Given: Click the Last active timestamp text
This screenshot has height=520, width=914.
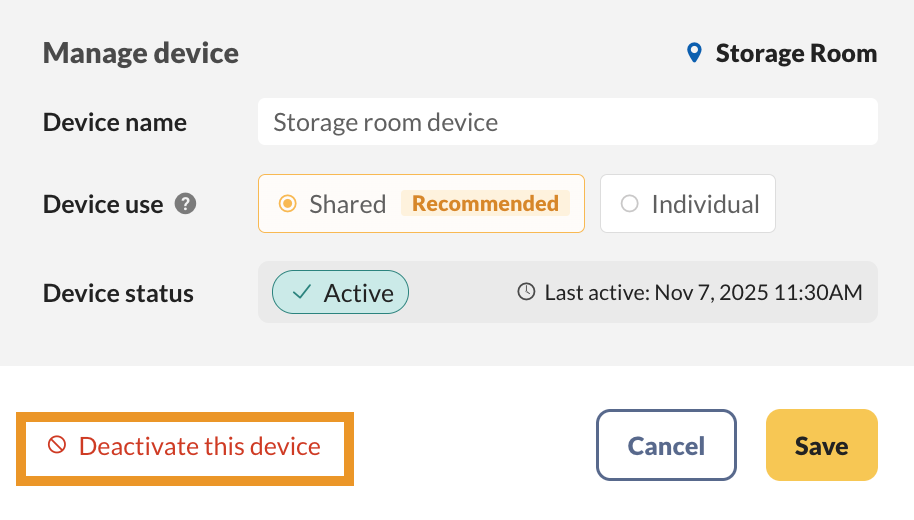Looking at the screenshot, I should [x=703, y=292].
